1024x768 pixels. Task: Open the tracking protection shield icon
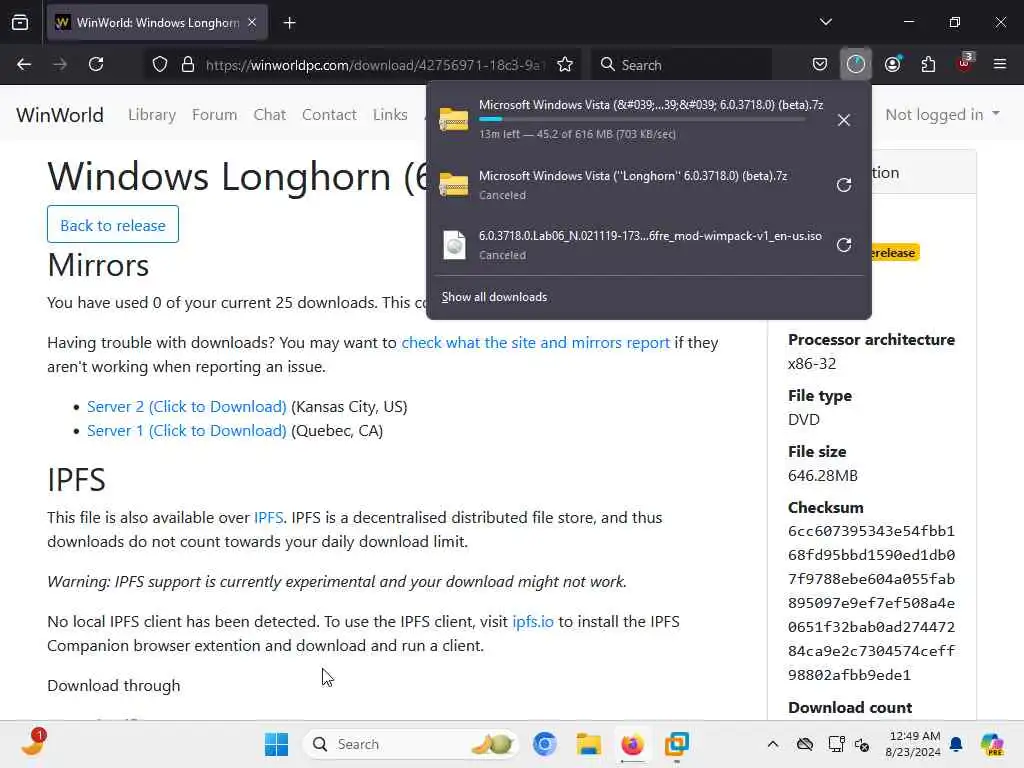point(160,65)
